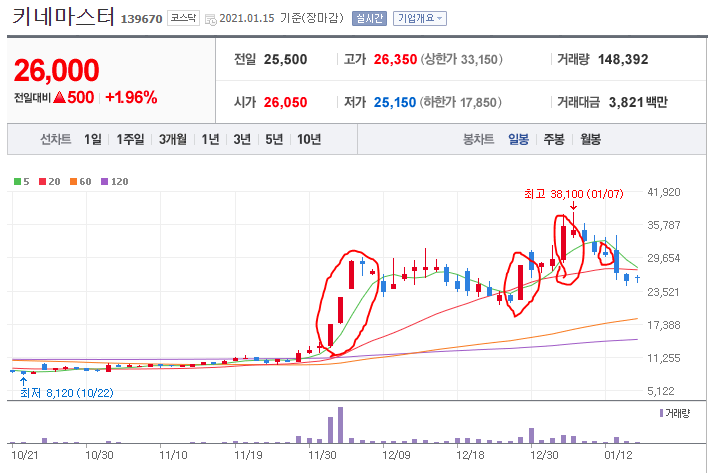Click the 상한가 33,150 text

(461, 60)
